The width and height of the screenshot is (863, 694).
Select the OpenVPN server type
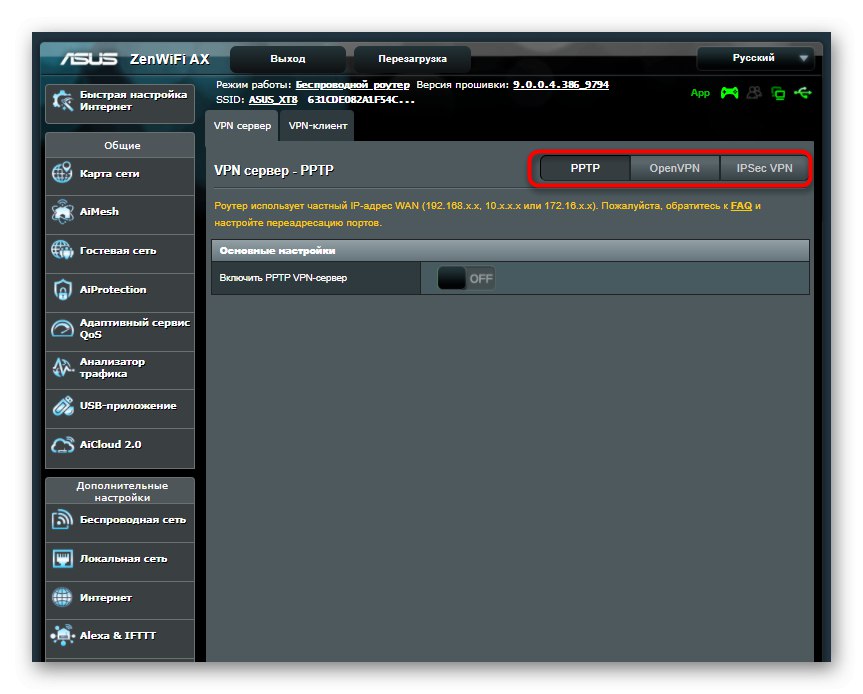click(x=674, y=168)
